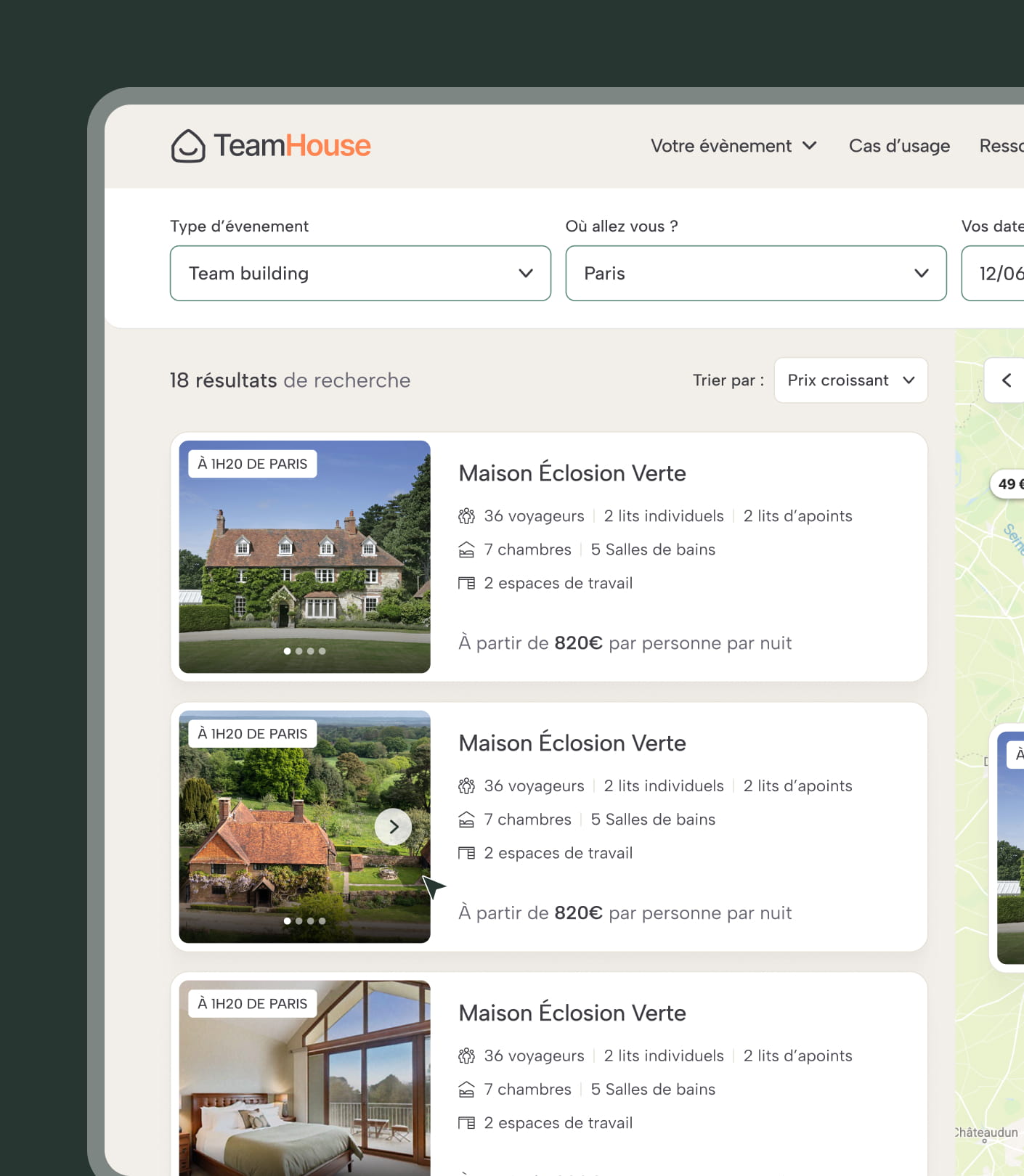Expand the "Team building" event type dropdown

point(360,273)
